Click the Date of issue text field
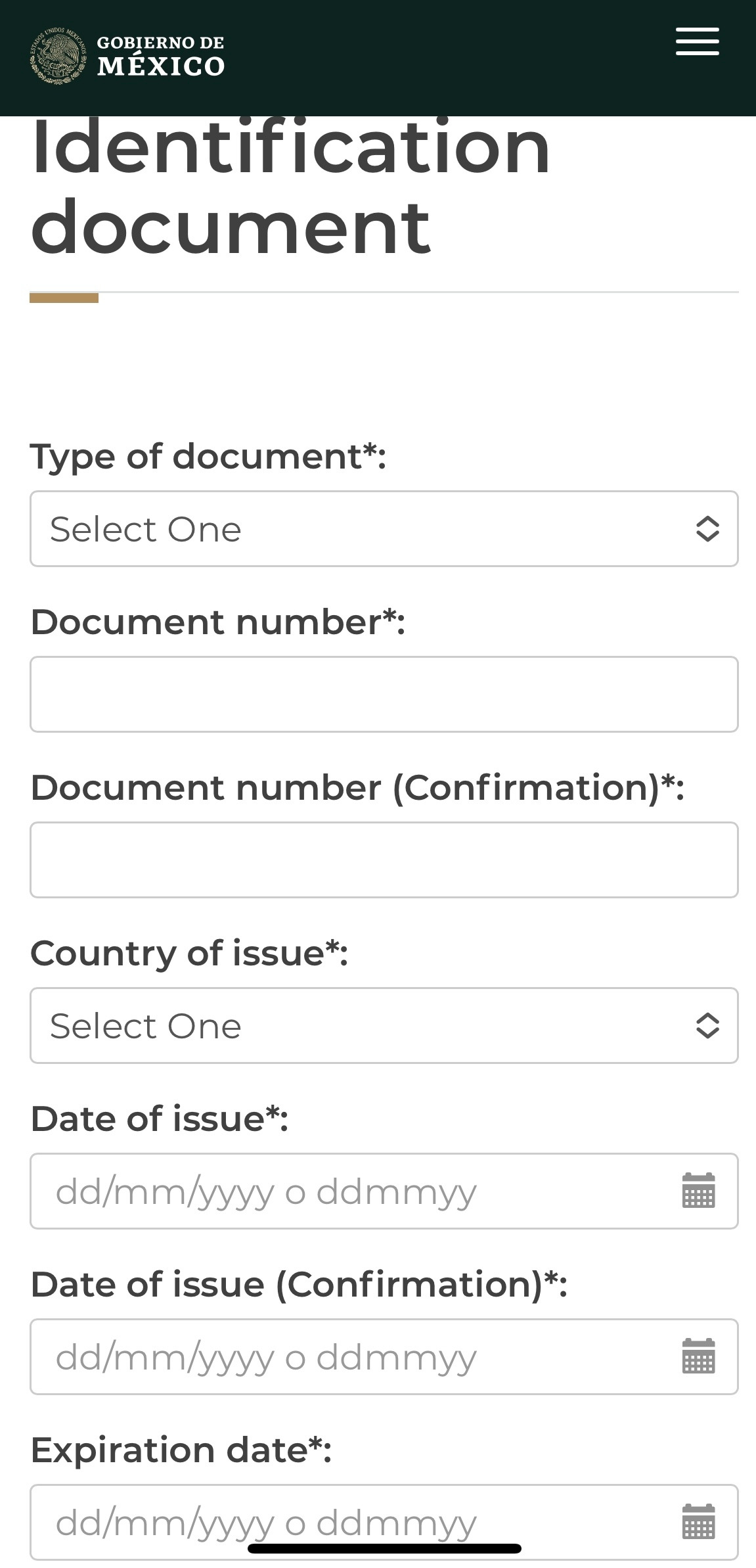The image size is (756, 1568). coord(342,1191)
